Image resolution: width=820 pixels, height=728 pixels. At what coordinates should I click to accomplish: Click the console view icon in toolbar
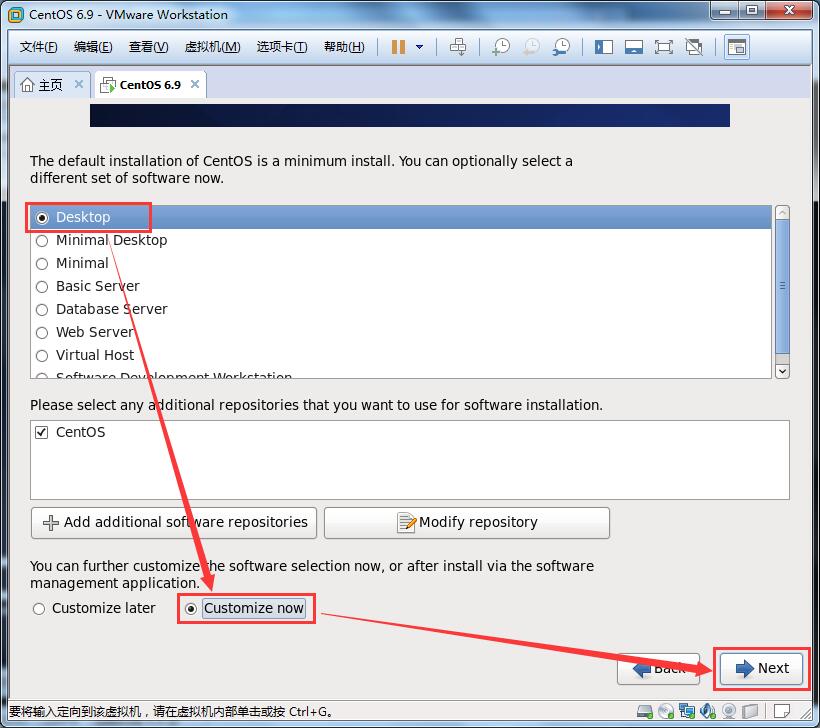(x=737, y=47)
